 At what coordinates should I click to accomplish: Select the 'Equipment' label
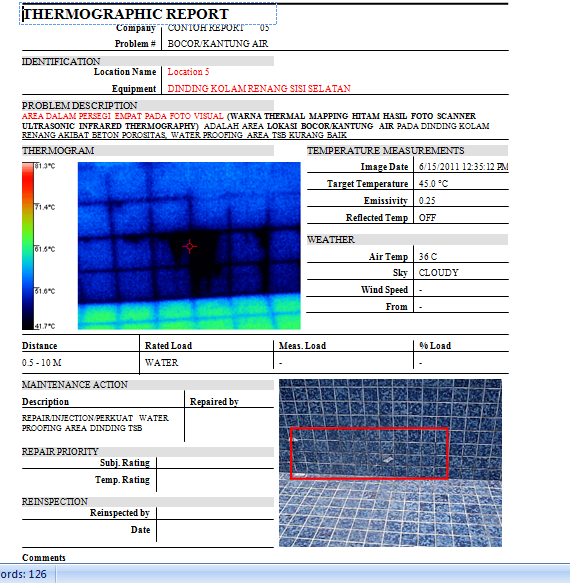pyautogui.click(x=134, y=89)
